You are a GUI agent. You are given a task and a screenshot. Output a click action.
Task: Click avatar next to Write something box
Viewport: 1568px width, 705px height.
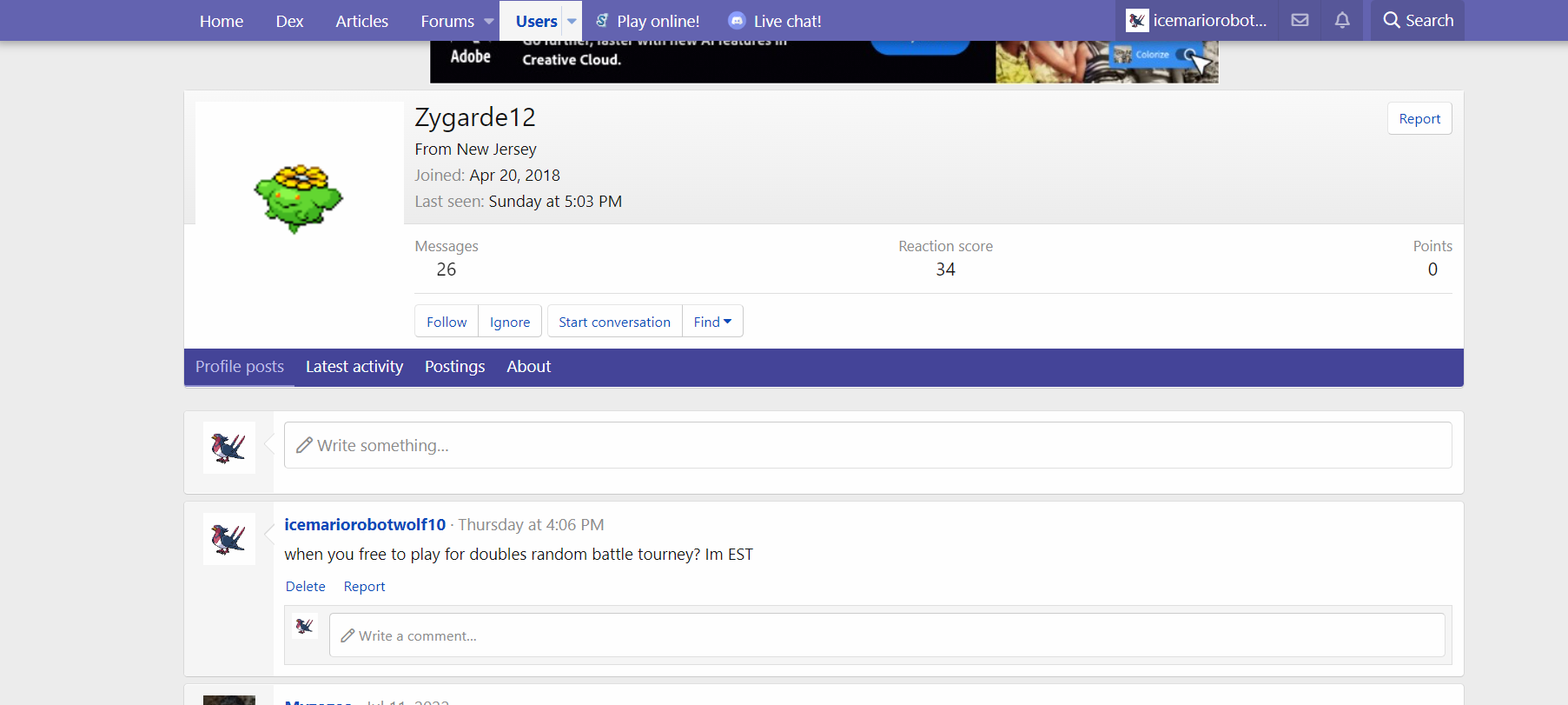coord(229,448)
